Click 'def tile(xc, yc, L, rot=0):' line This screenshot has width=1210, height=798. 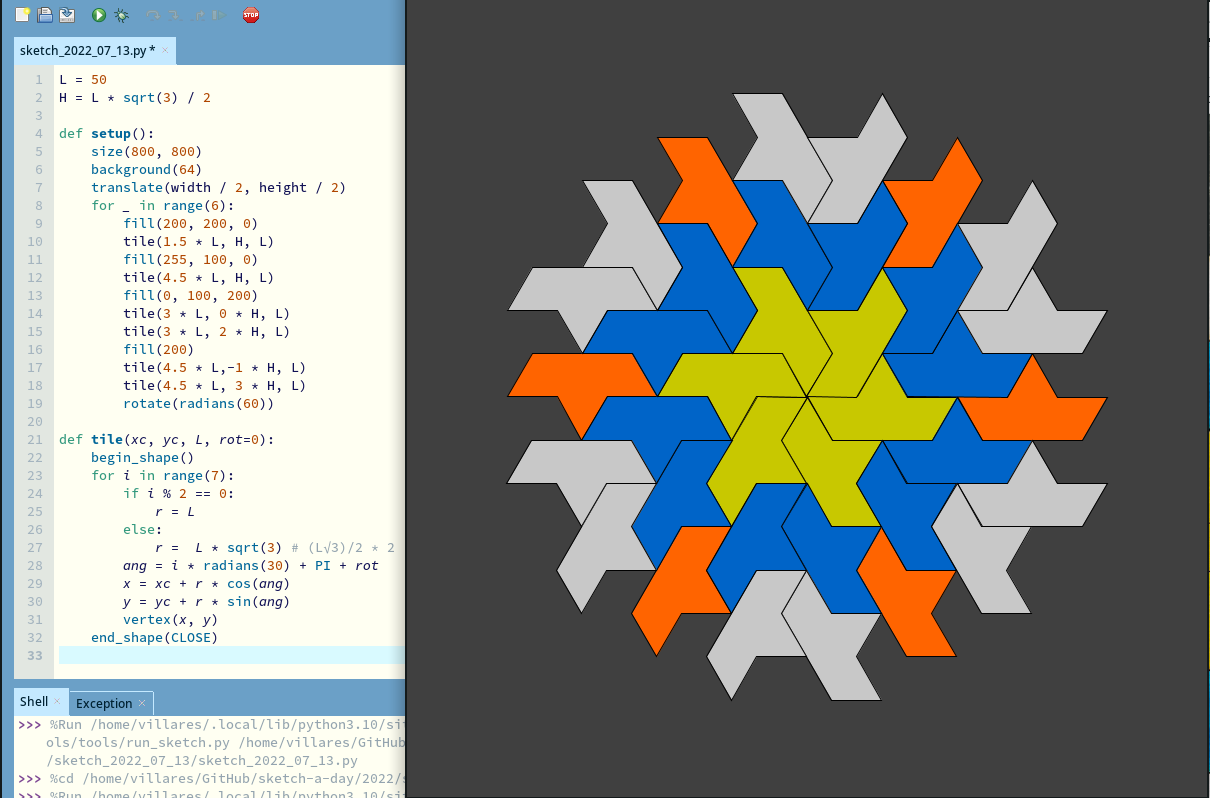pyautogui.click(x=167, y=439)
